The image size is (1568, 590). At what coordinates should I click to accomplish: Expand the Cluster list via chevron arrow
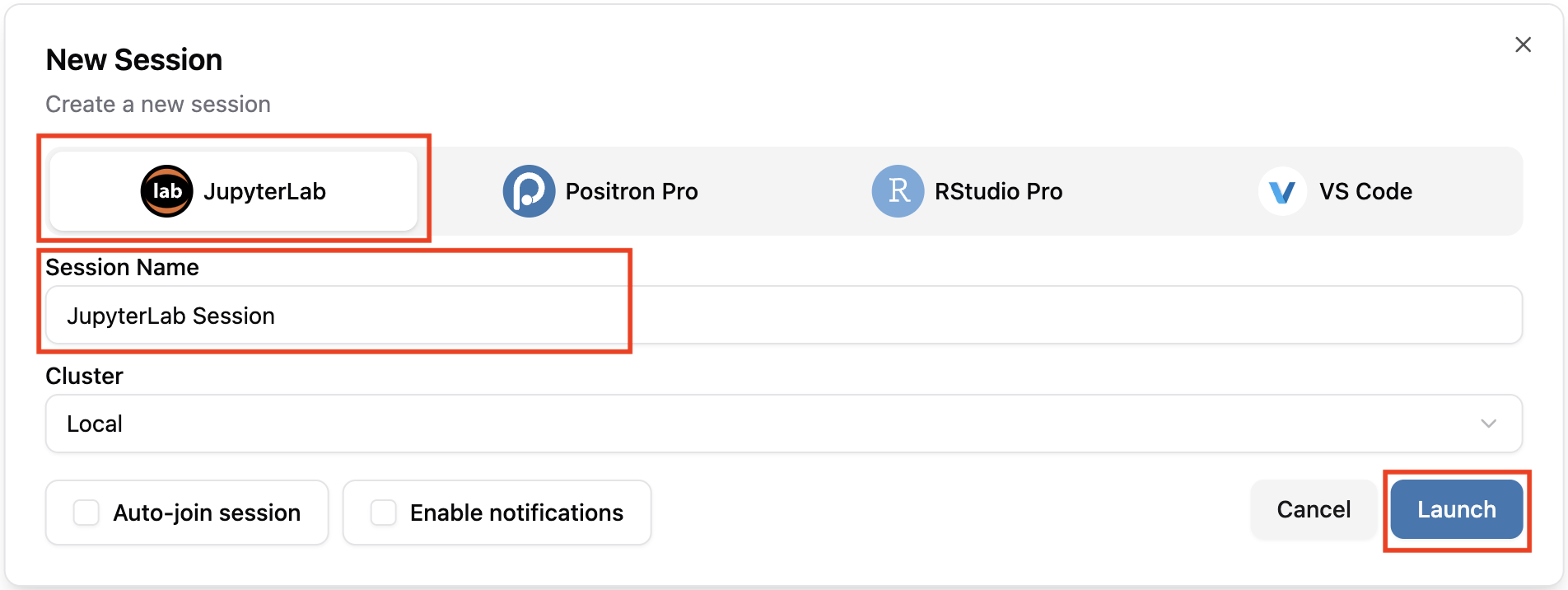(x=1488, y=424)
